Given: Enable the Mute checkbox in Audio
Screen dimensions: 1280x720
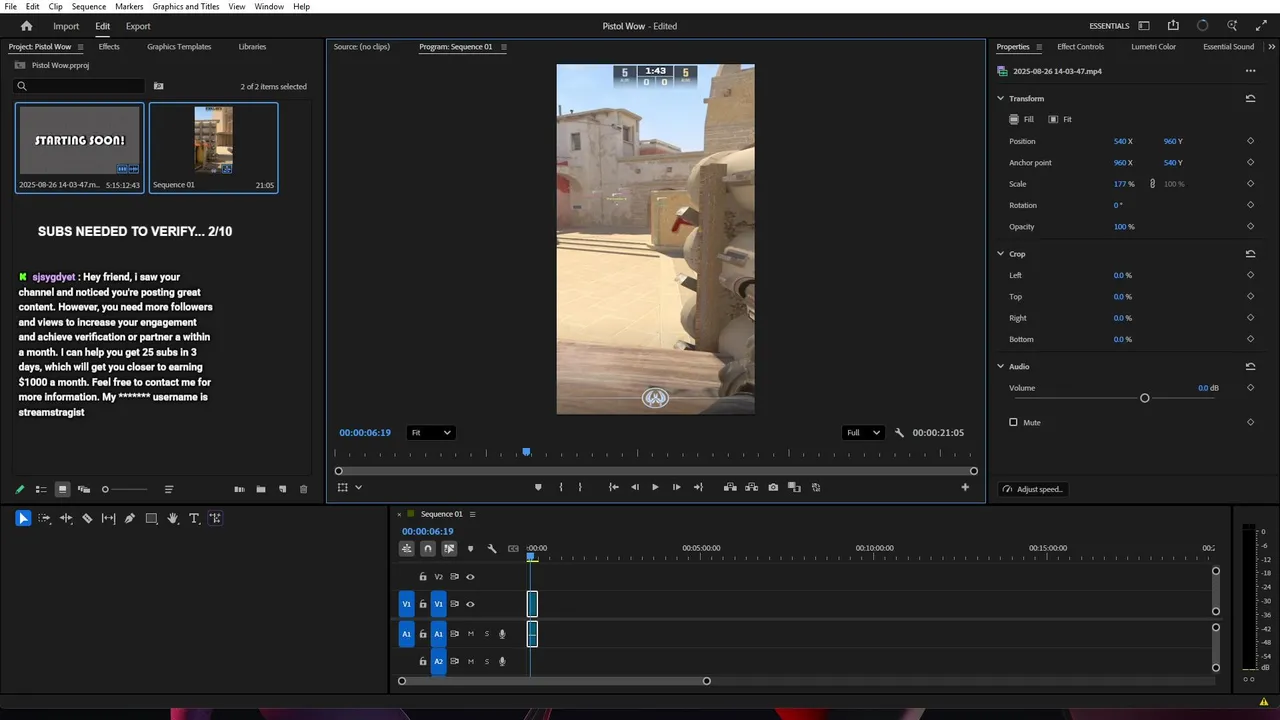Looking at the screenshot, I should [1013, 422].
